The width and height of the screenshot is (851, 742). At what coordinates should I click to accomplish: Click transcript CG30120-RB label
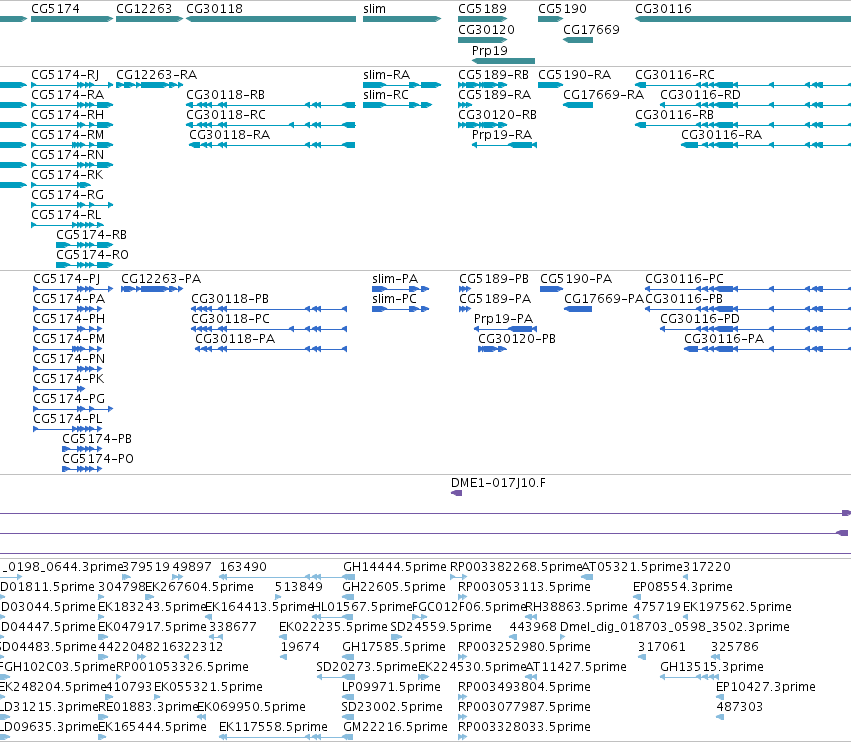click(x=497, y=115)
